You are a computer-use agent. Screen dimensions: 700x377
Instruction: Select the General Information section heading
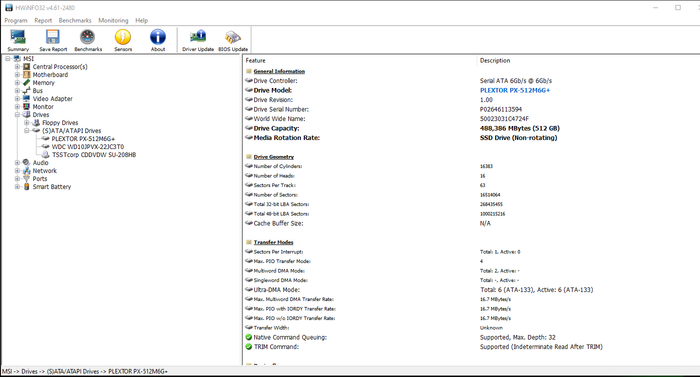[279, 71]
